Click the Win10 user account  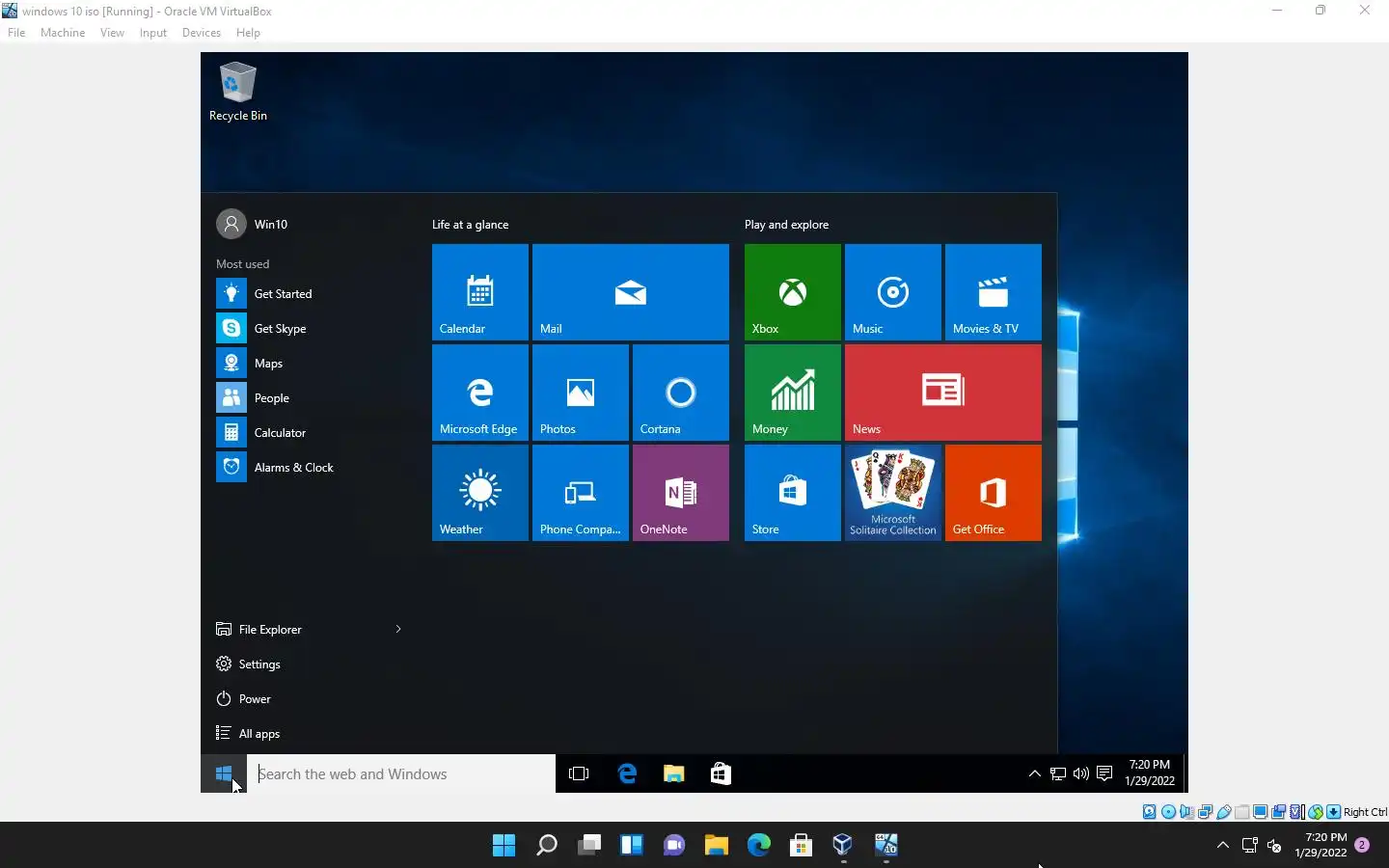[253, 224]
